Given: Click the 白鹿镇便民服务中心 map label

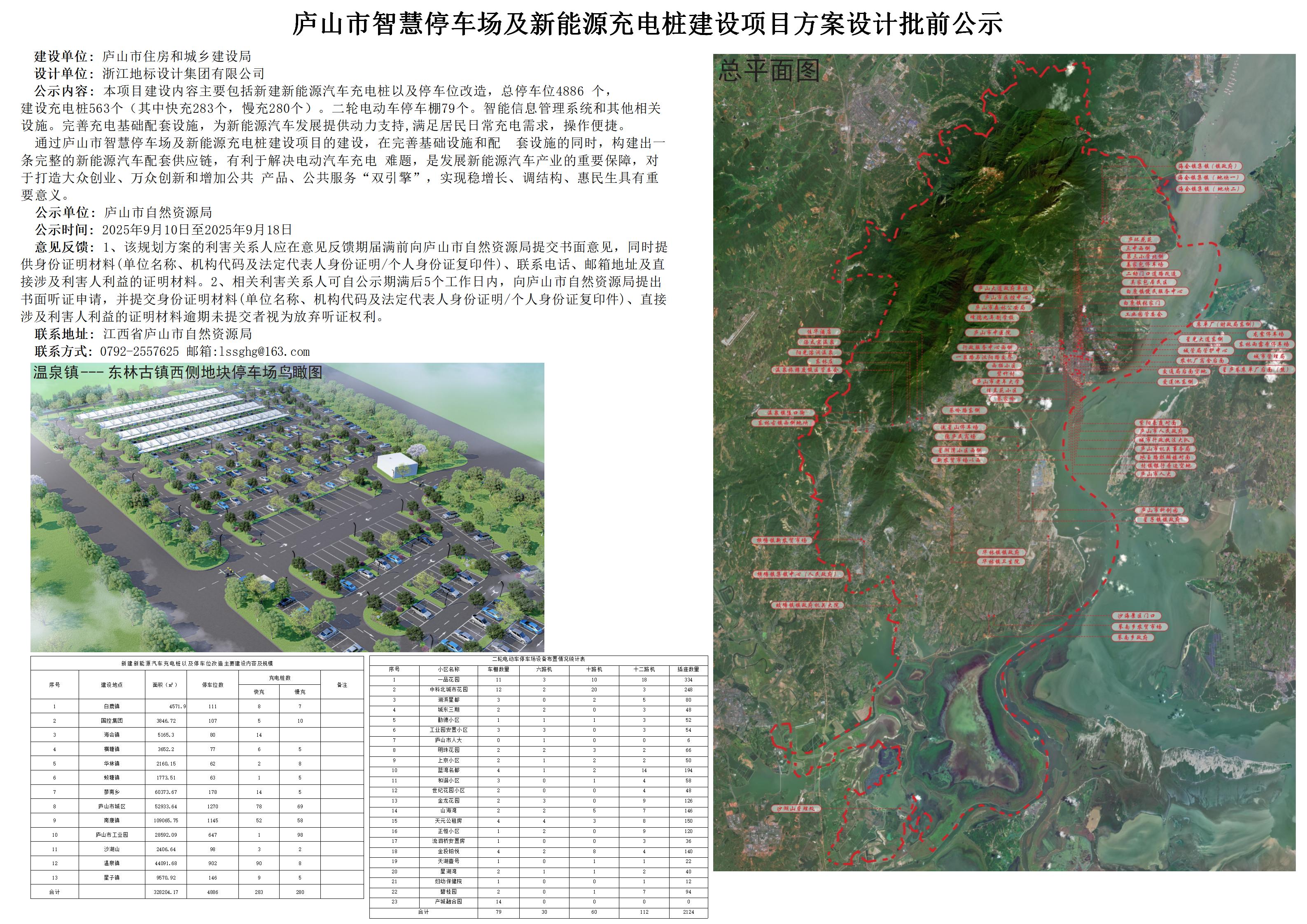Looking at the screenshot, I should pyautogui.click(x=1155, y=291).
